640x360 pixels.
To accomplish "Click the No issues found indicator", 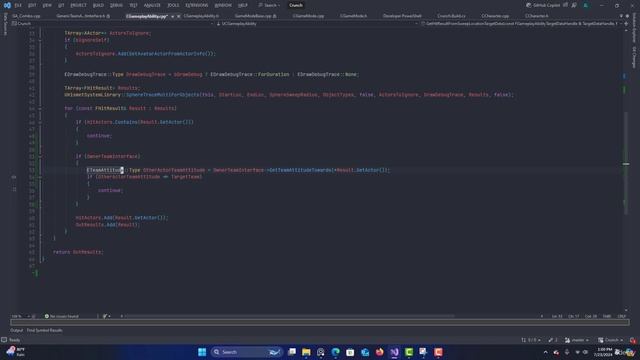I will coord(61,316).
